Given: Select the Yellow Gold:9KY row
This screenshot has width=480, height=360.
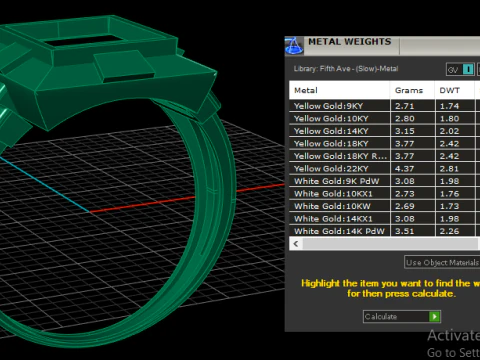Looking at the screenshot, I should click(384, 106).
